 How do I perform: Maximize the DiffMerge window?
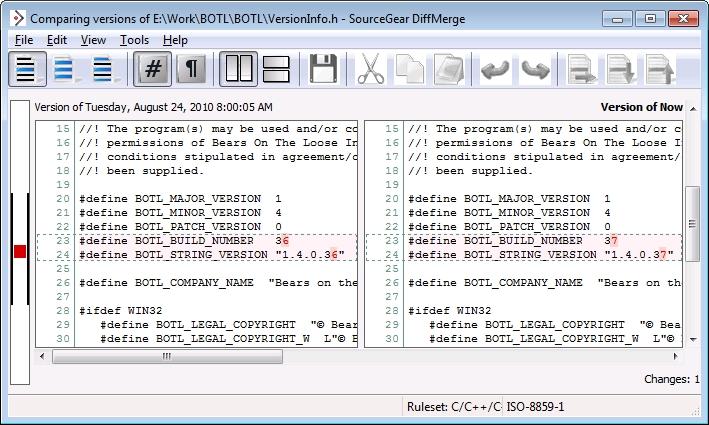tap(650, 19)
